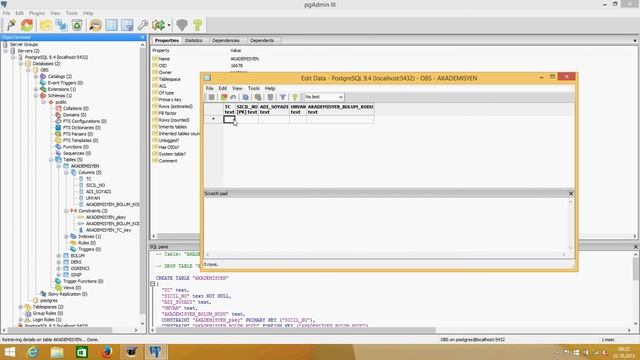Select the FTS Dictionaries (0) node

[82, 128]
